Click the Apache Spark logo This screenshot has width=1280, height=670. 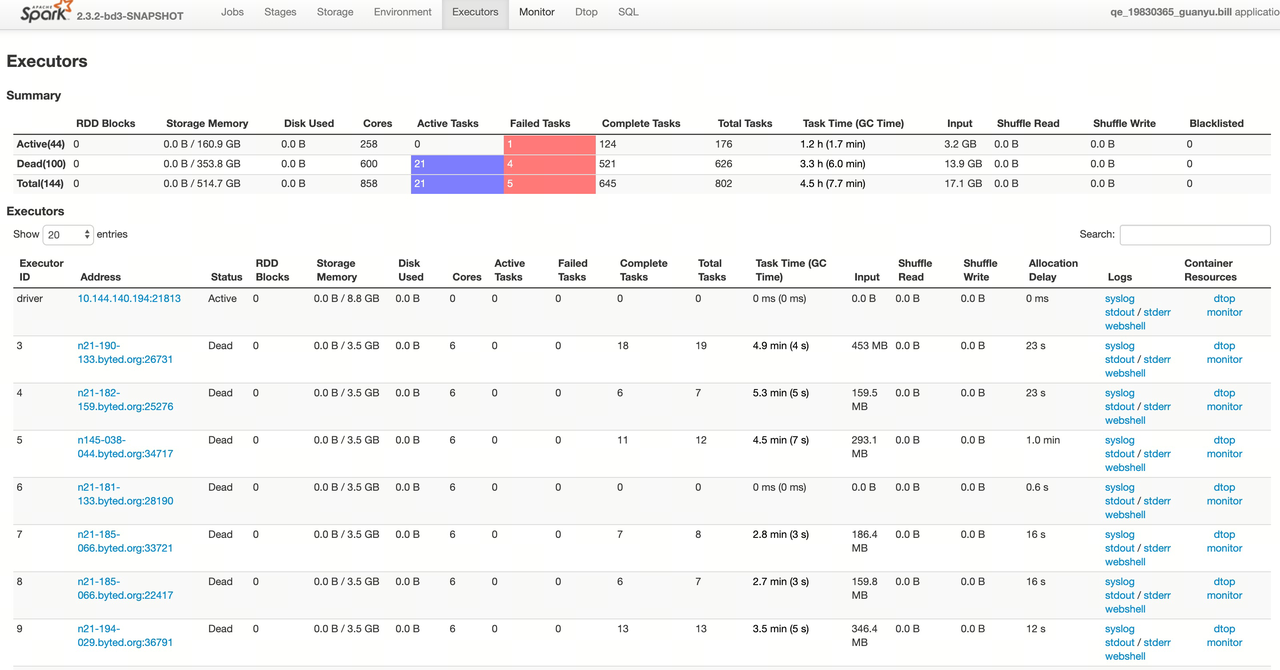(x=46, y=12)
